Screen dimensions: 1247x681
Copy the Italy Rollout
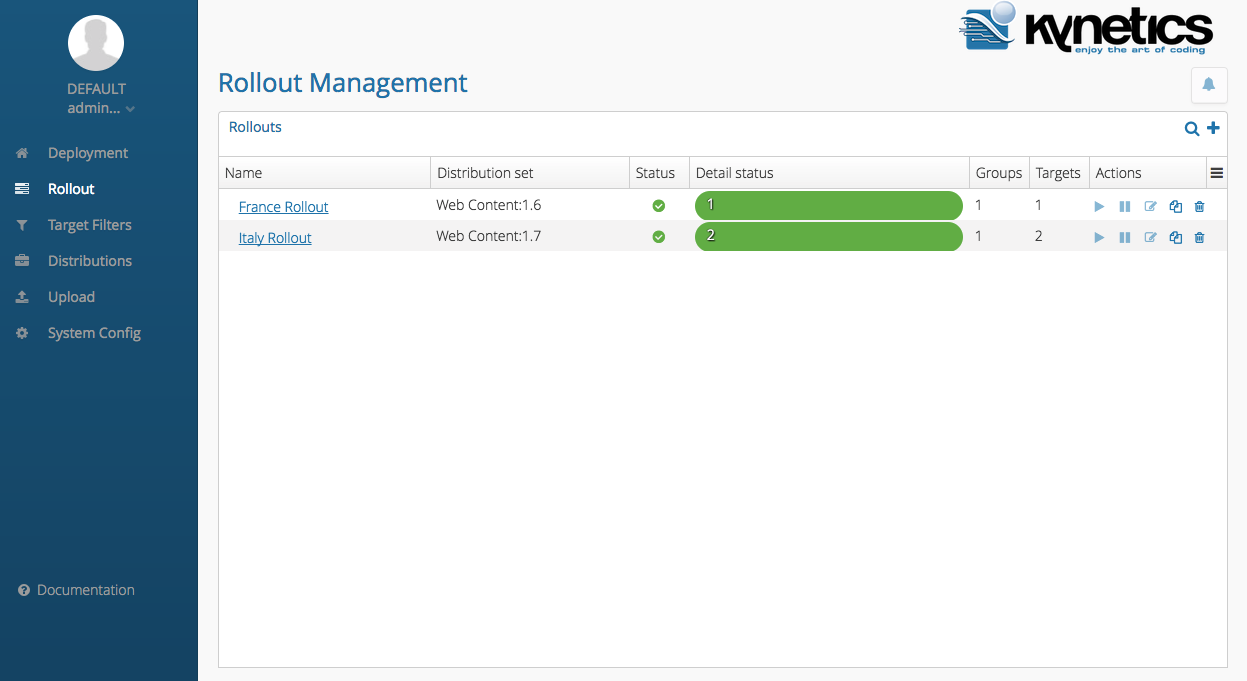click(x=1176, y=238)
